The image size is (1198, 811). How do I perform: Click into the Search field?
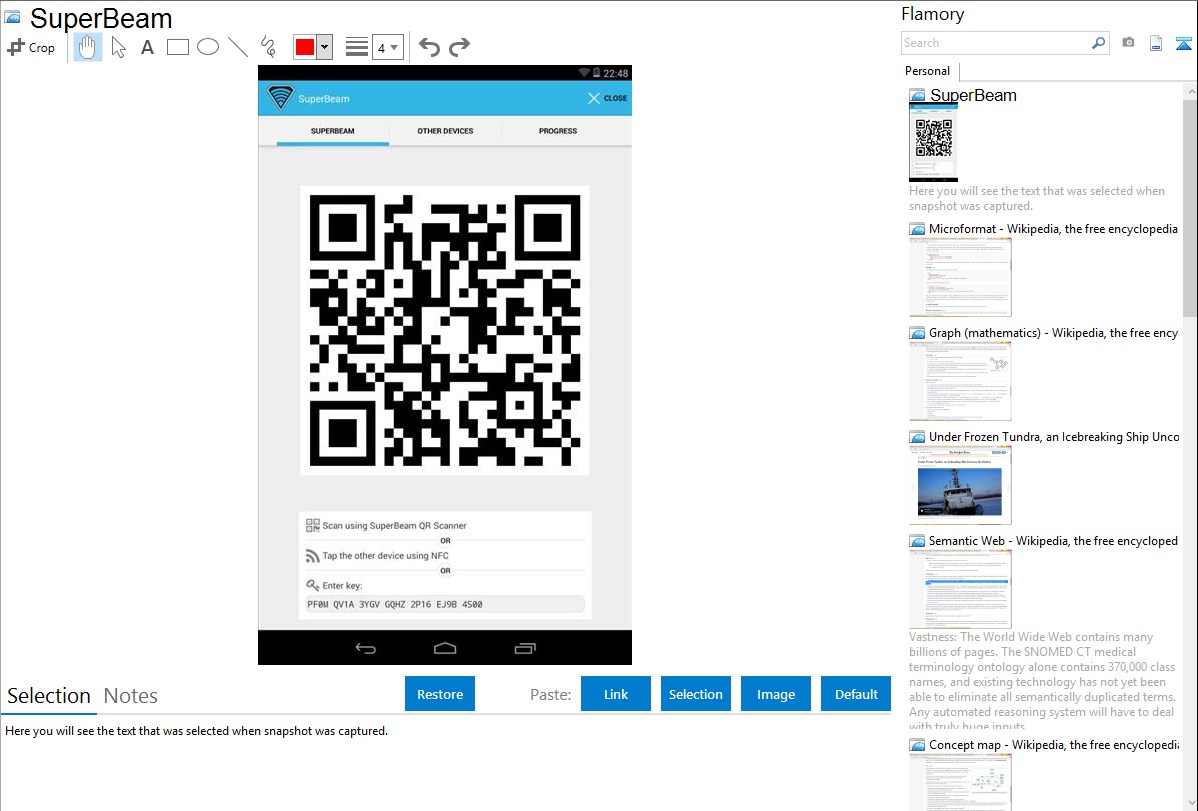[995, 43]
